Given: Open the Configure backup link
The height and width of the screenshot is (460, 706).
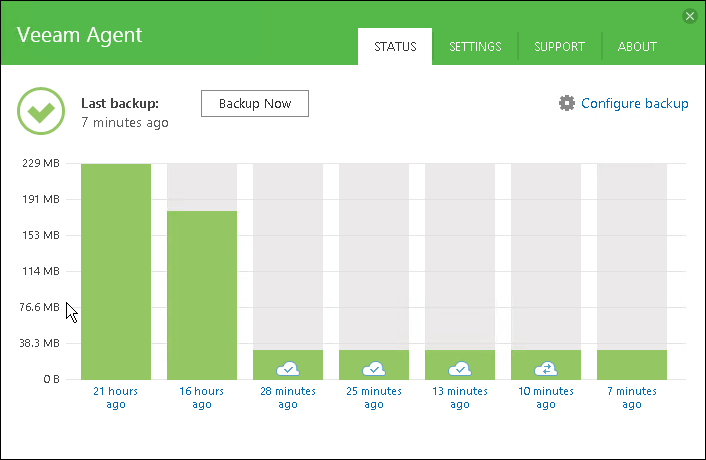Looking at the screenshot, I should click(634, 103).
